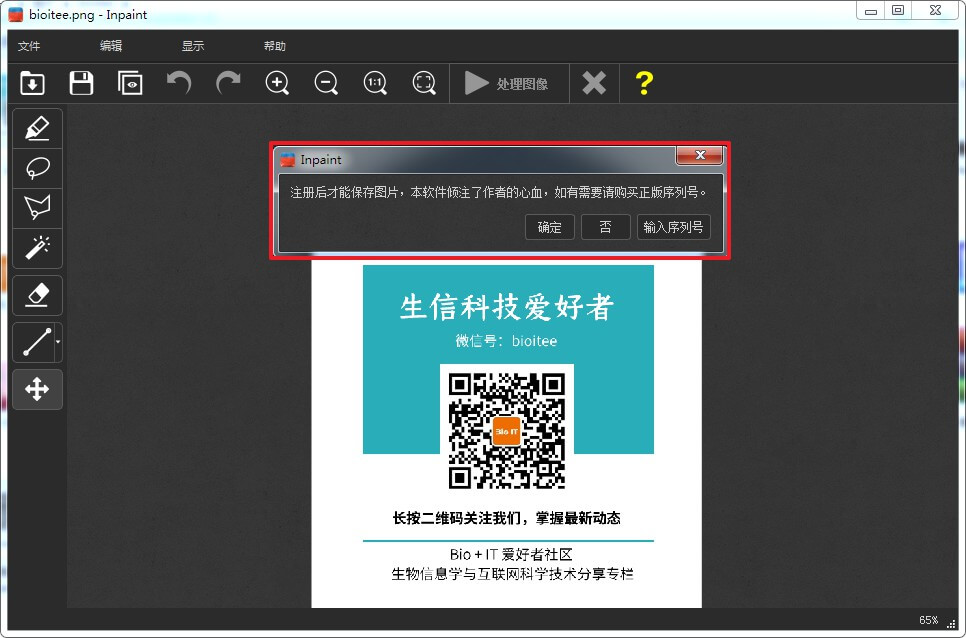Zoom out with the minus magnifier
Viewport: 966px width, 638px height.
coord(326,83)
